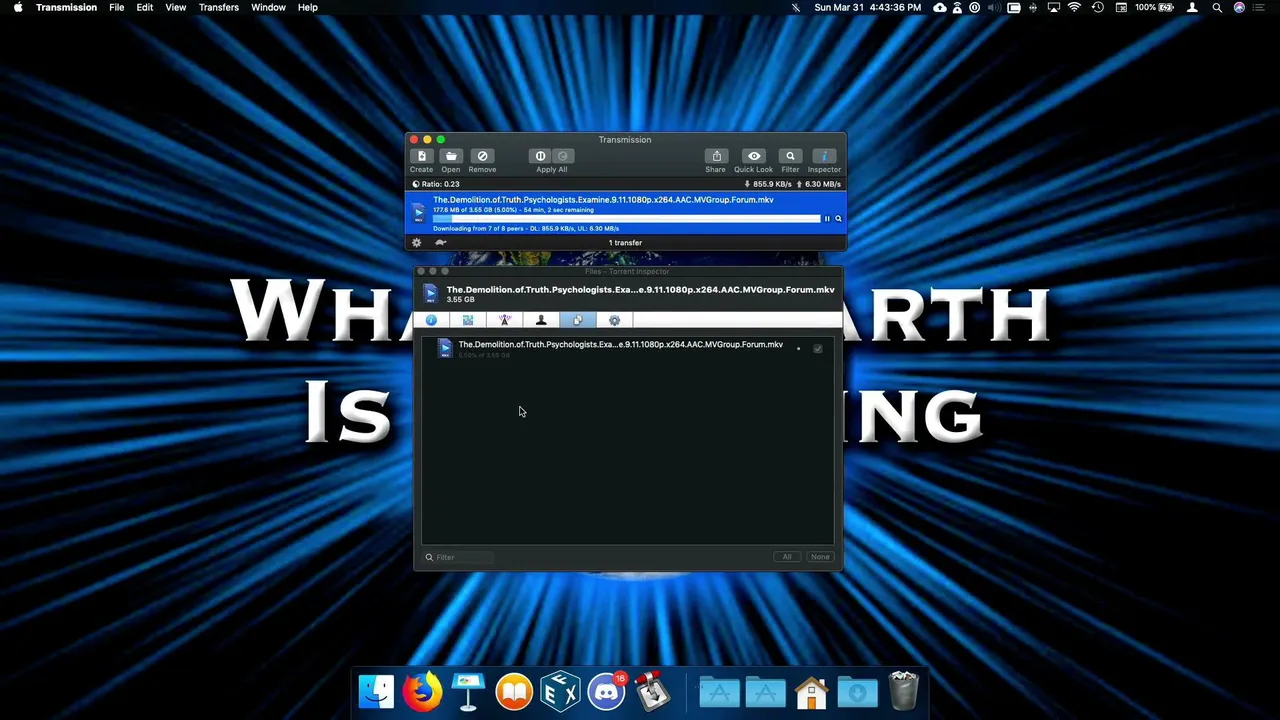The height and width of the screenshot is (720, 1280).
Task: Click the 1 transfer count label
Action: tap(625, 242)
